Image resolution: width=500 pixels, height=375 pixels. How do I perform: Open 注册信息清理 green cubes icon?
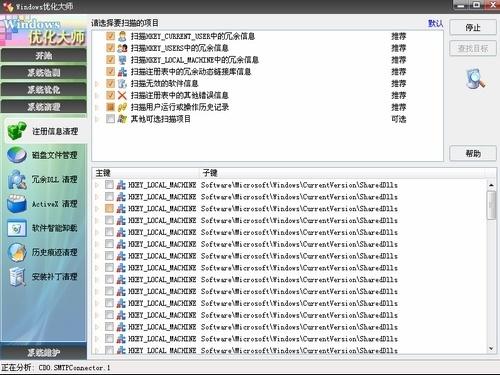point(17,131)
